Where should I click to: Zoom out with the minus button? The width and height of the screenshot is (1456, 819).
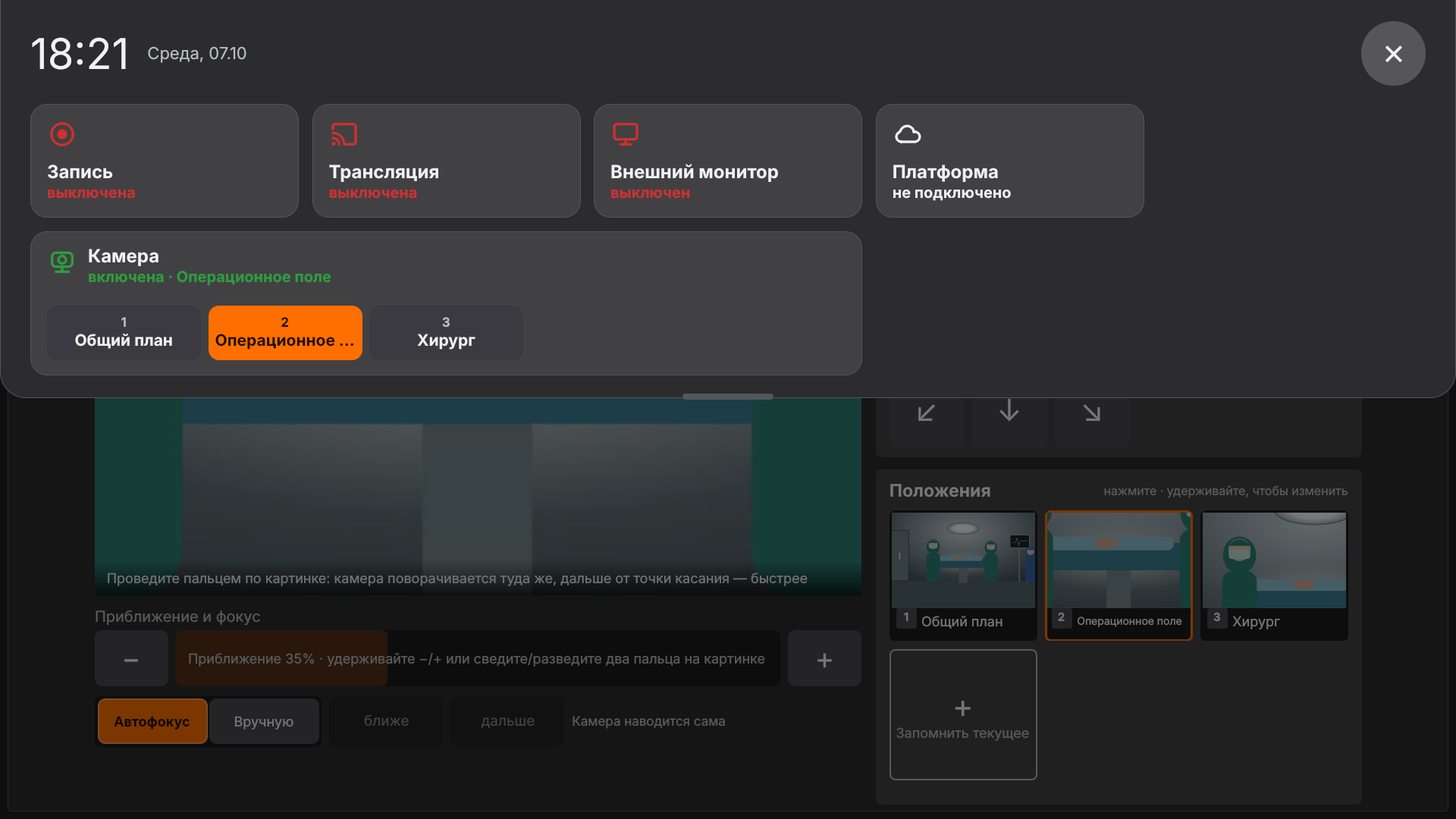[131, 659]
